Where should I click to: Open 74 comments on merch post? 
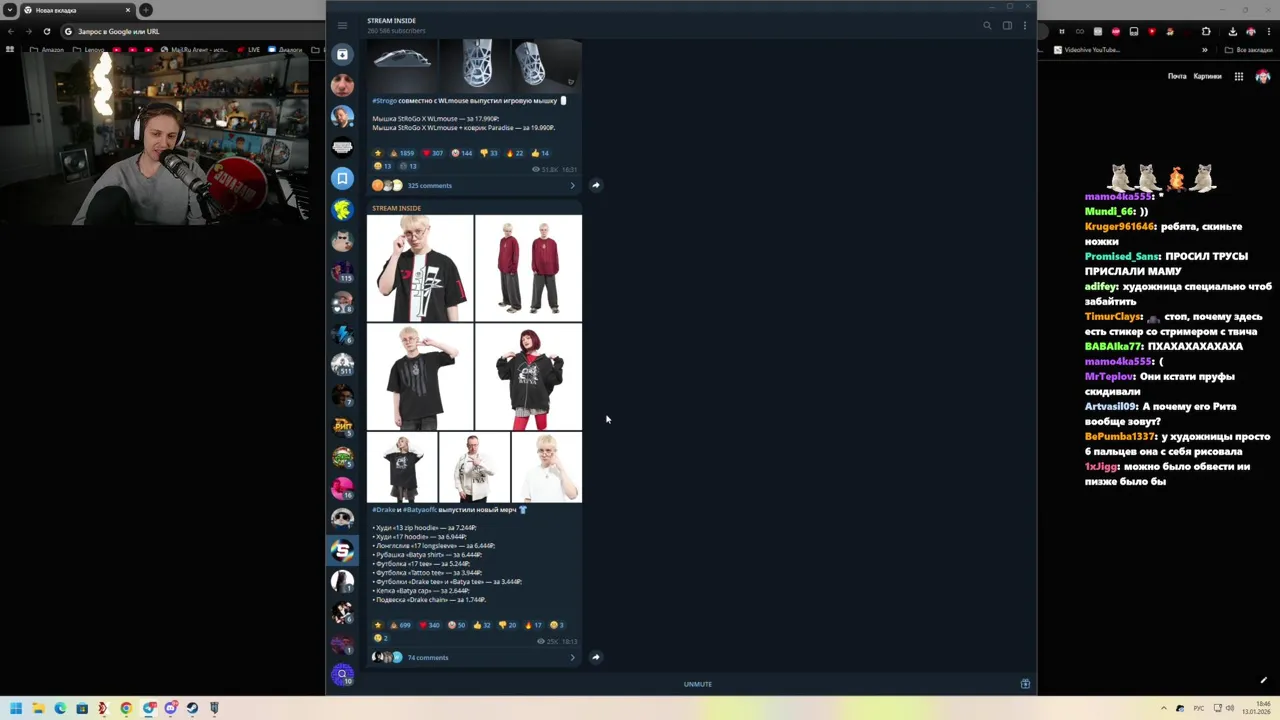click(x=428, y=657)
